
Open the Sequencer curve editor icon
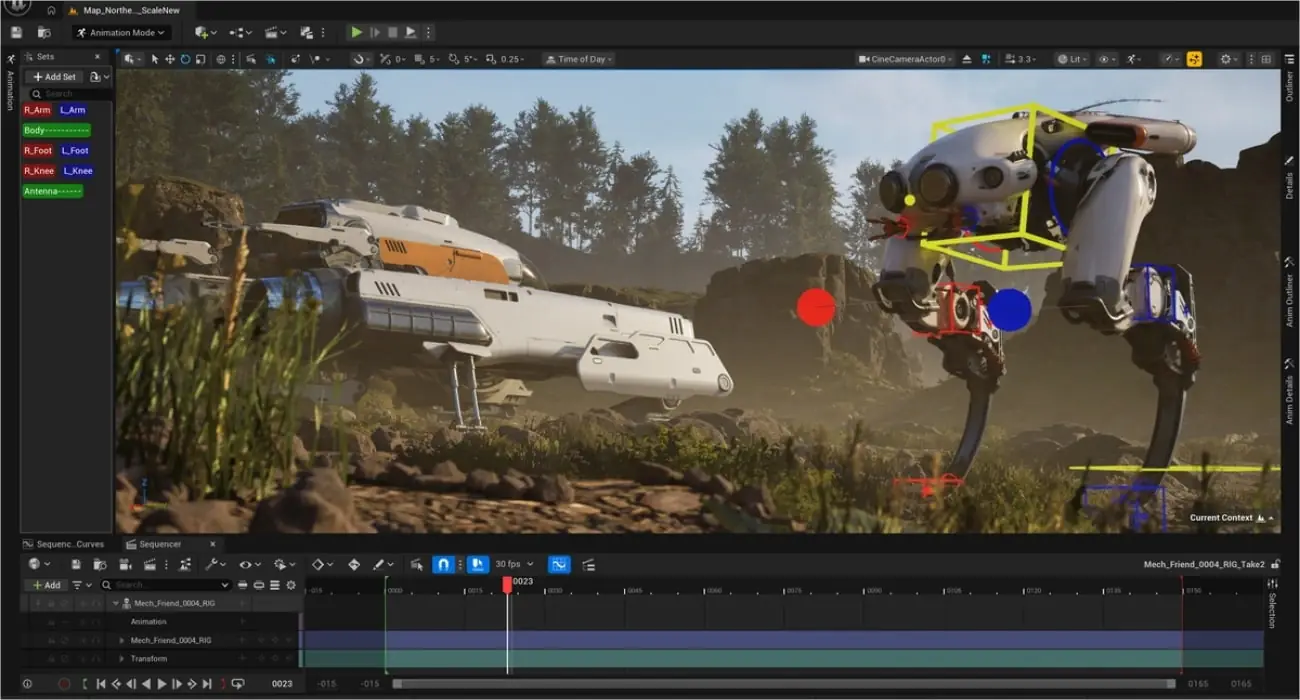coord(557,563)
